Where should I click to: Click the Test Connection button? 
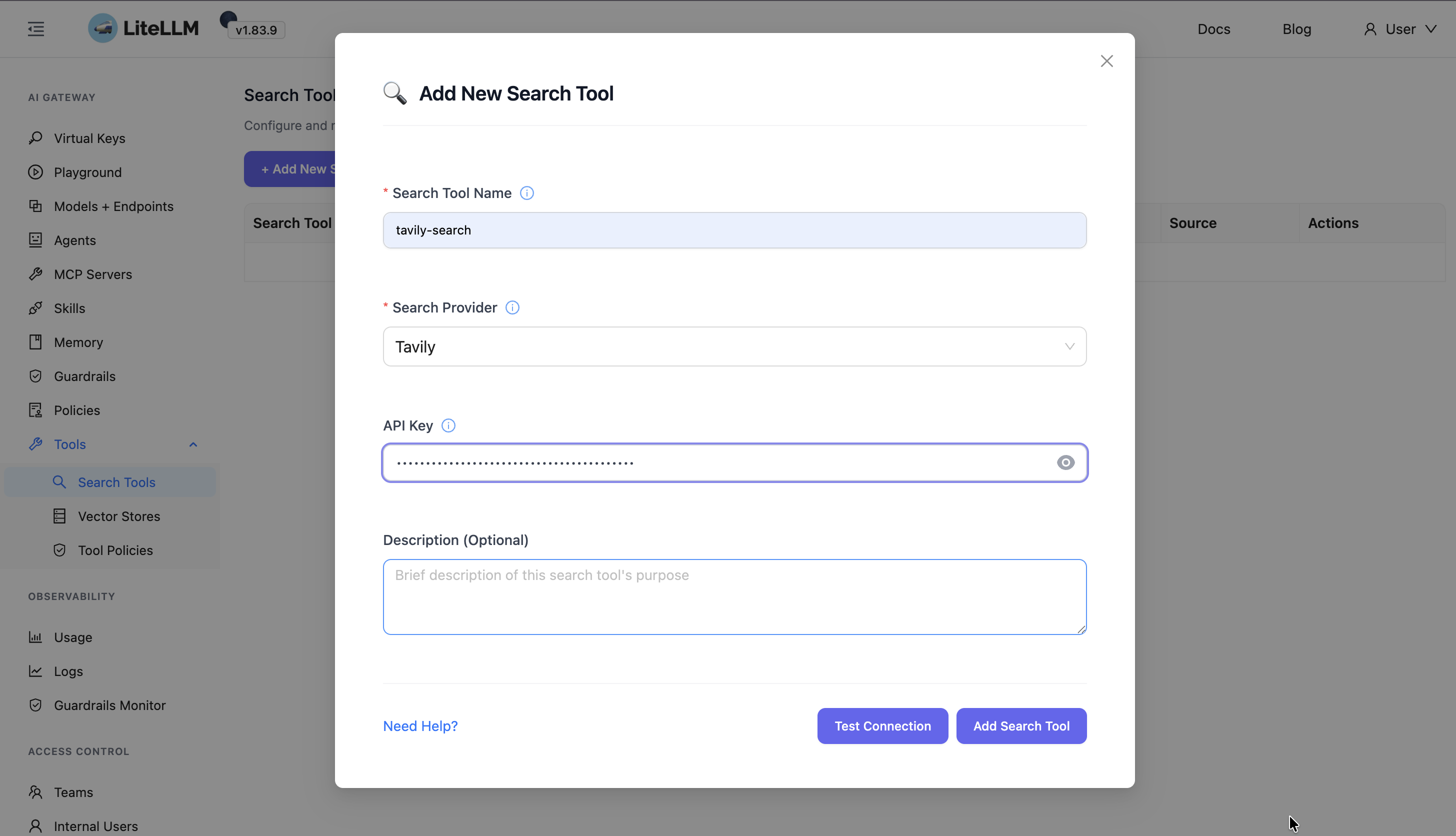(882, 726)
